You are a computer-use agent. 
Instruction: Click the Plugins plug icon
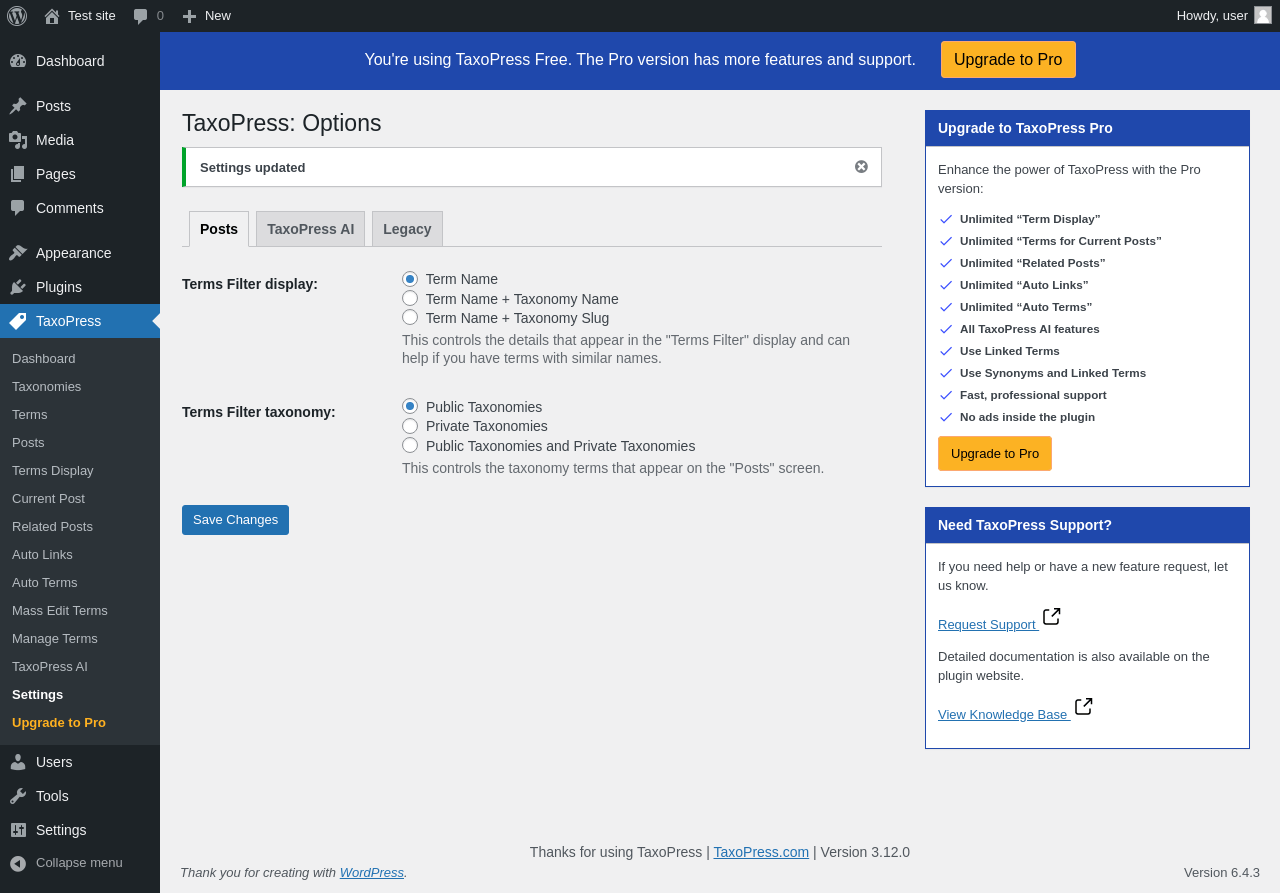click(18, 287)
